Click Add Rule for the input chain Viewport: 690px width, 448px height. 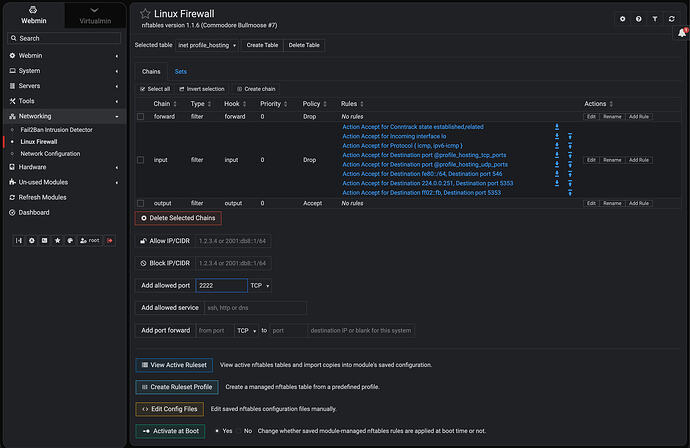(x=639, y=160)
